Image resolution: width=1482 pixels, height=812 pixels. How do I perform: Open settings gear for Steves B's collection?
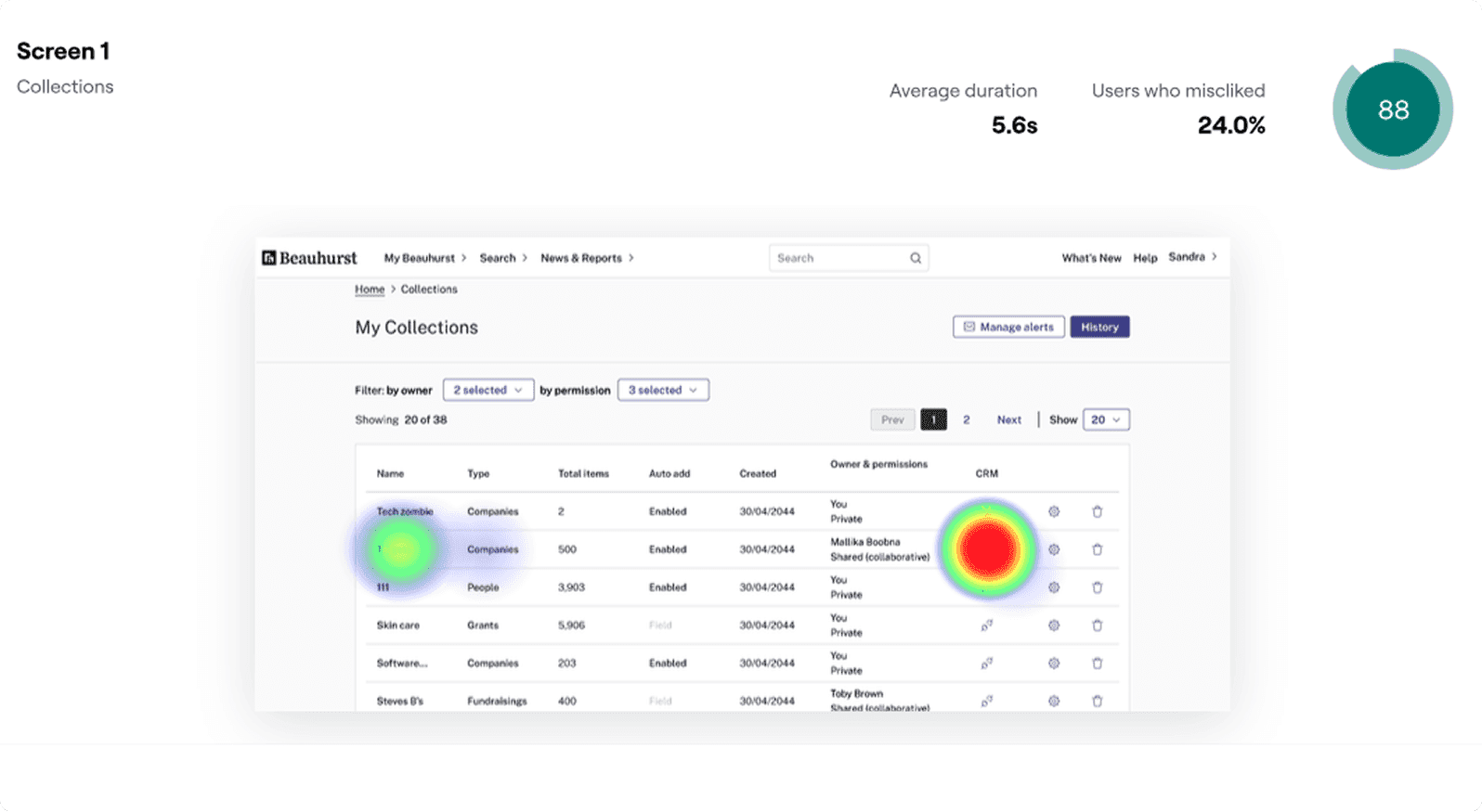(x=1054, y=702)
